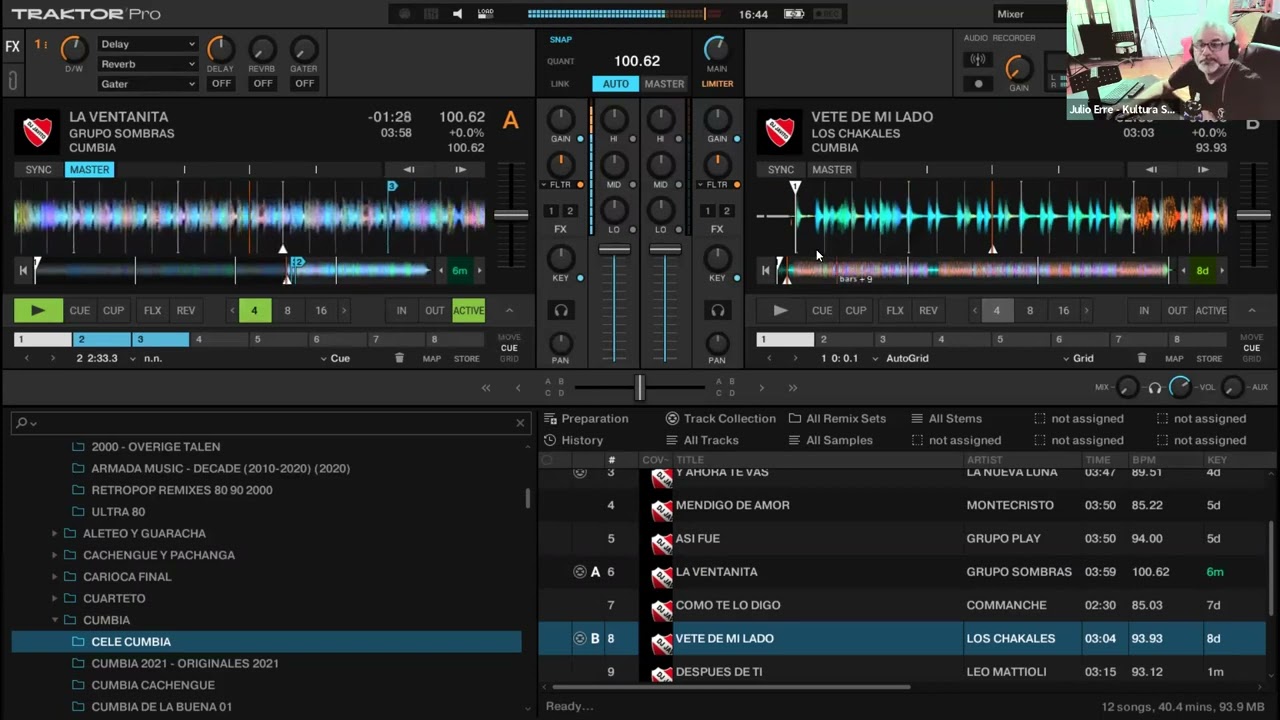Open All Samples favorite

[x=830, y=440]
